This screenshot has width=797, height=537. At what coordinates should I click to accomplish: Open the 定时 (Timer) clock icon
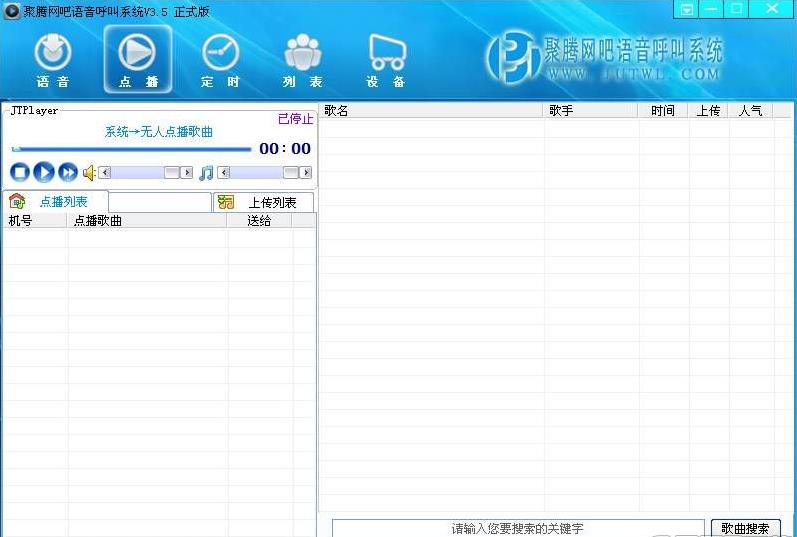tap(220, 59)
